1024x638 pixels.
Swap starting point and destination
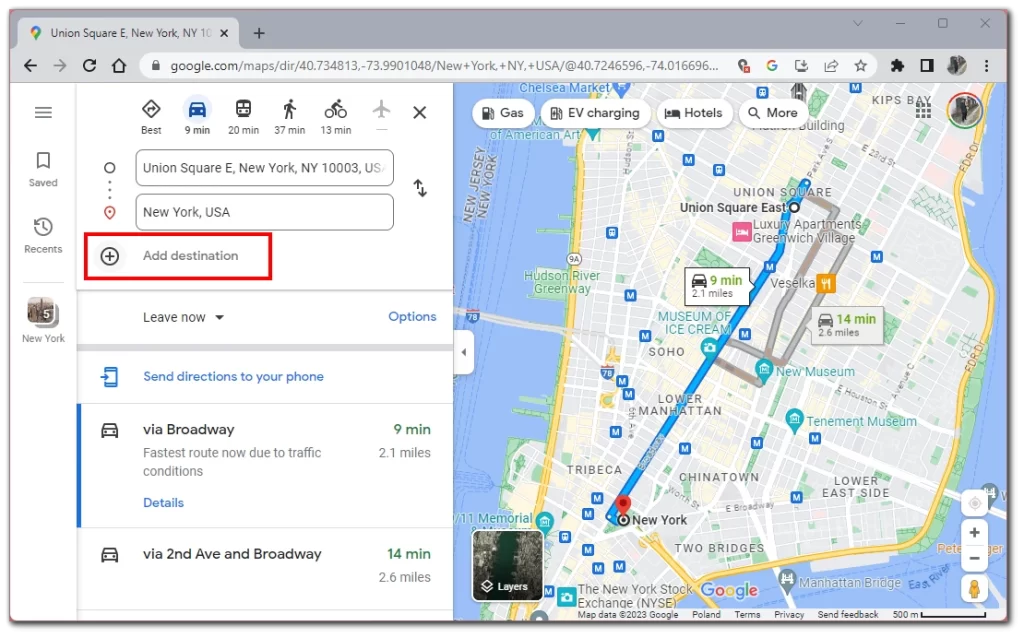(x=420, y=188)
